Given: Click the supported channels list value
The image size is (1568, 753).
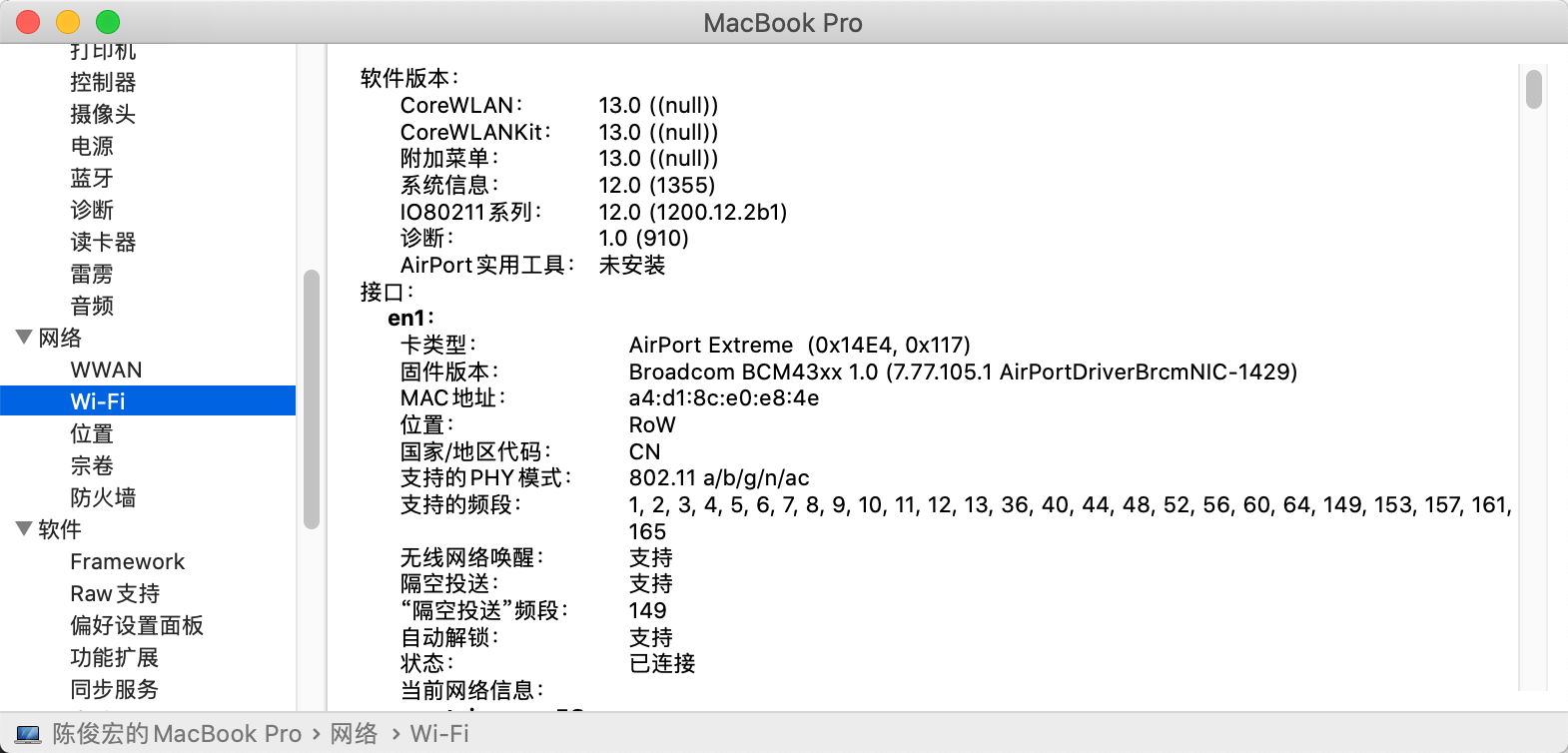Looking at the screenshot, I should click(x=1071, y=518).
